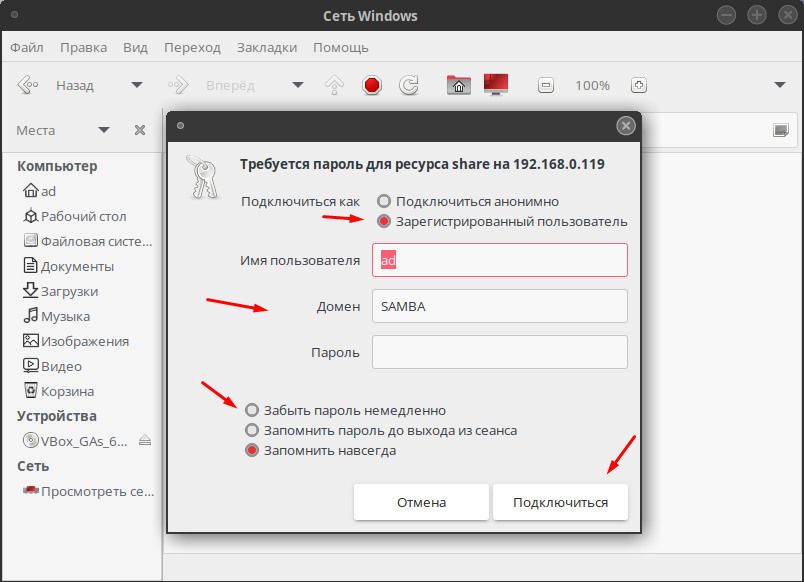The image size is (804, 582).
Task: Click the Места sidebar title label
Action: [35, 130]
